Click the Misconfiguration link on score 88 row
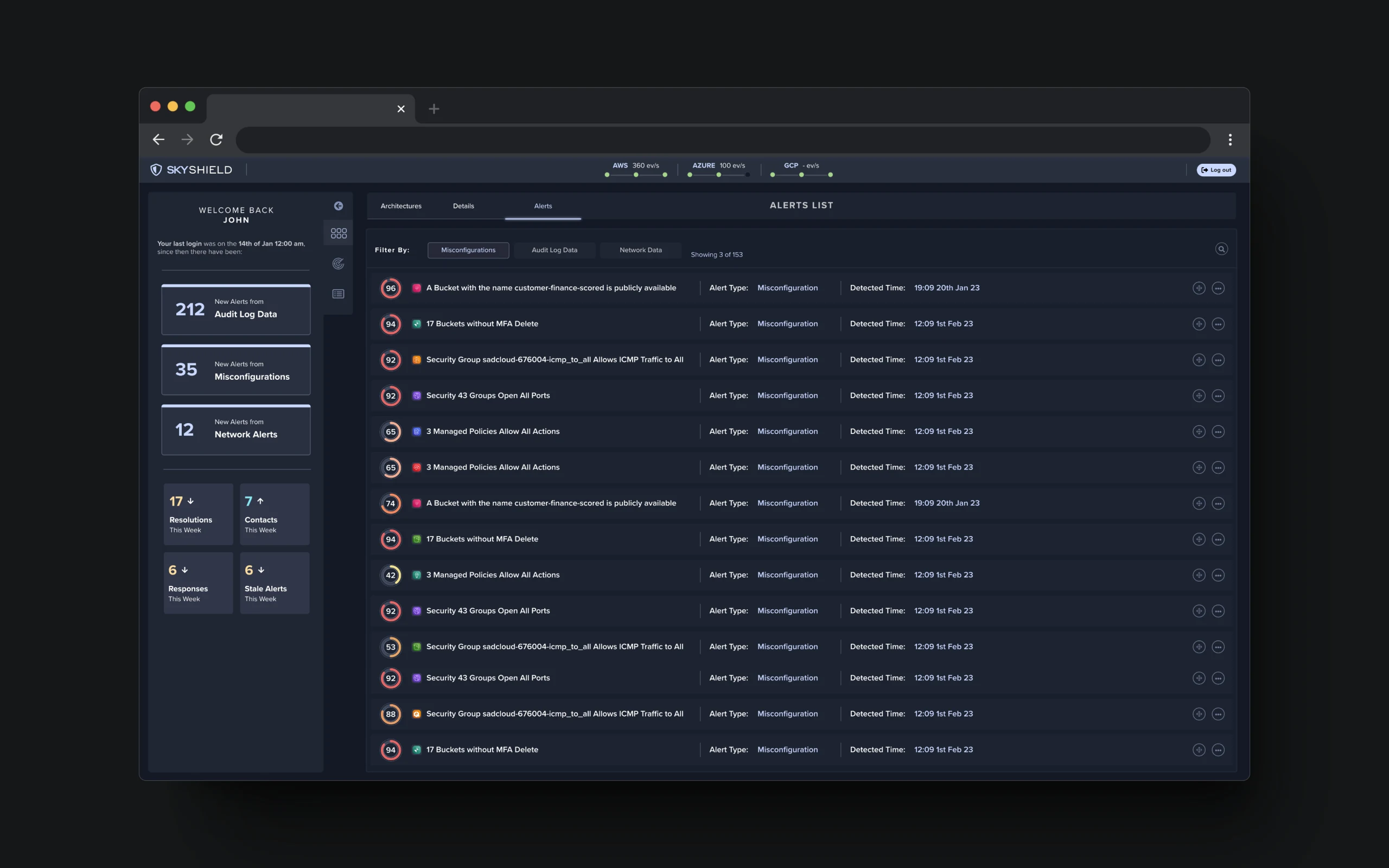The height and width of the screenshot is (868, 1389). (787, 714)
